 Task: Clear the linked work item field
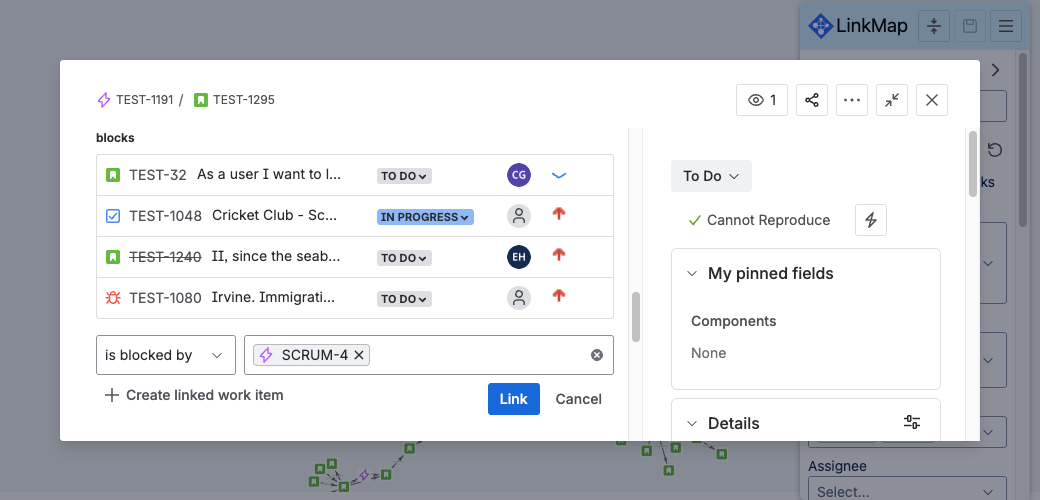[597, 355]
